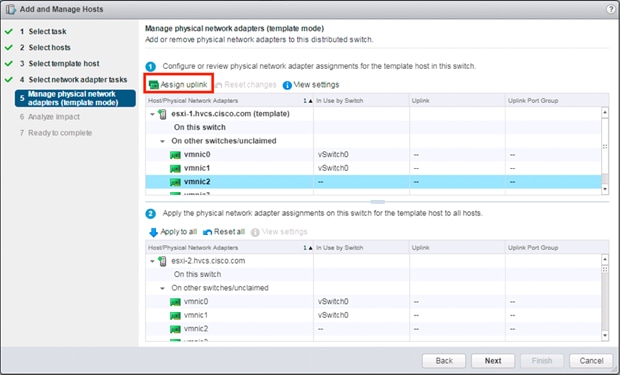Open View settings in the template host toolbar
The width and height of the screenshot is (620, 375).
[311, 85]
